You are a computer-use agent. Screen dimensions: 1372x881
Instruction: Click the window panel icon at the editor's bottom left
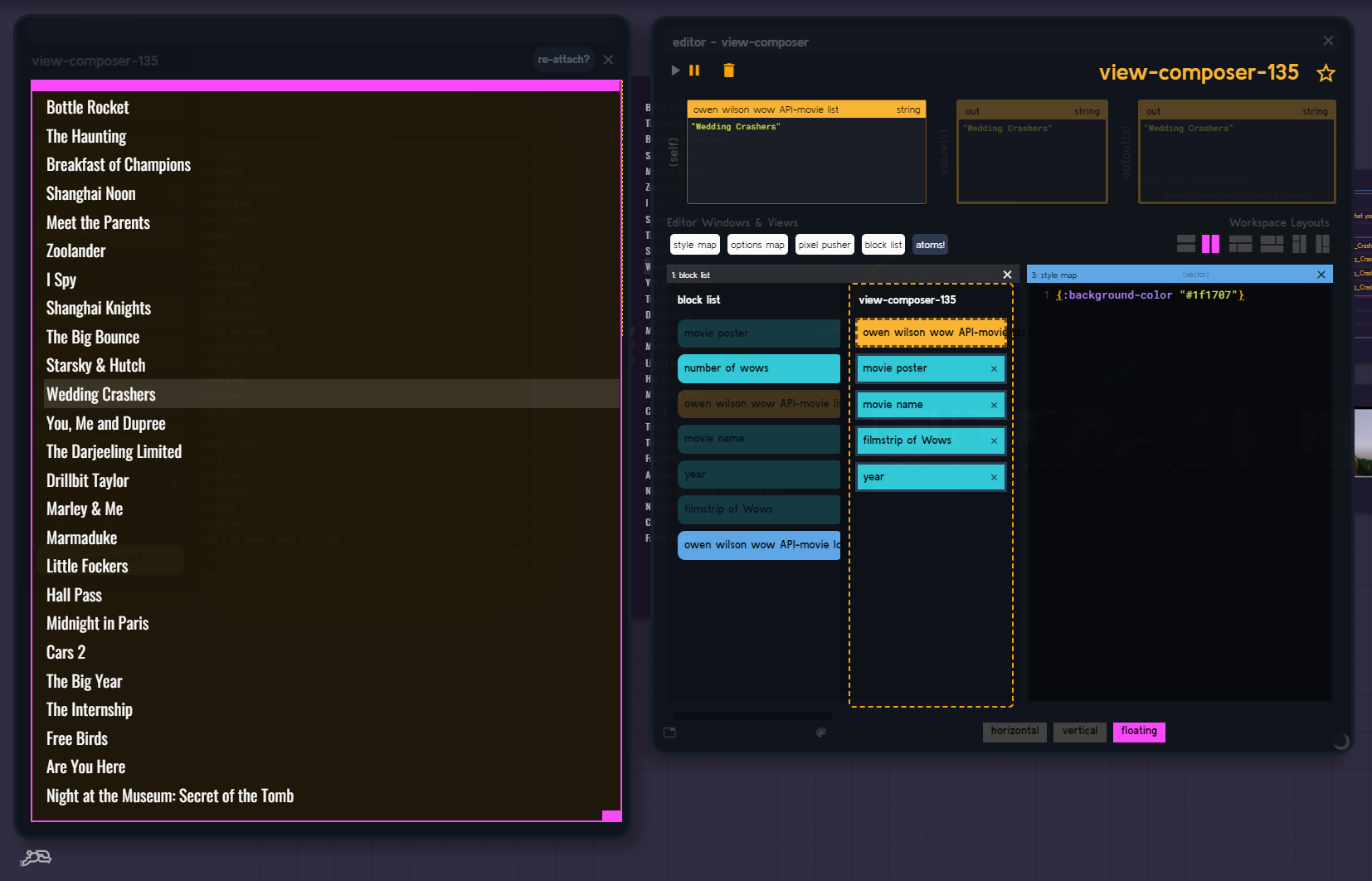point(669,733)
